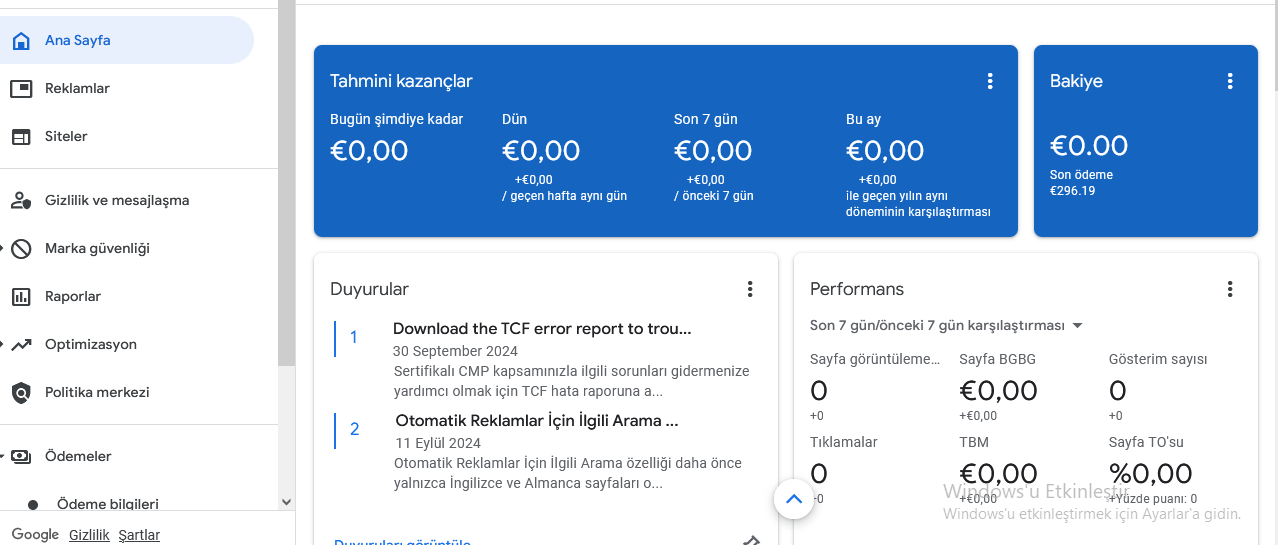Open the Optimizasyon trend icon
This screenshot has width=1278, height=545.
21,345
